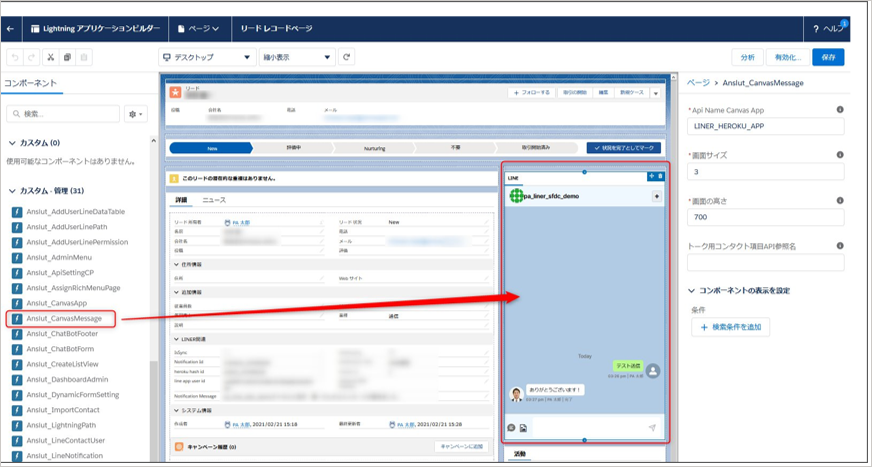Image resolution: width=872 pixels, height=467 pixels.
Task: Click the component search field
Action: click(x=63, y=114)
